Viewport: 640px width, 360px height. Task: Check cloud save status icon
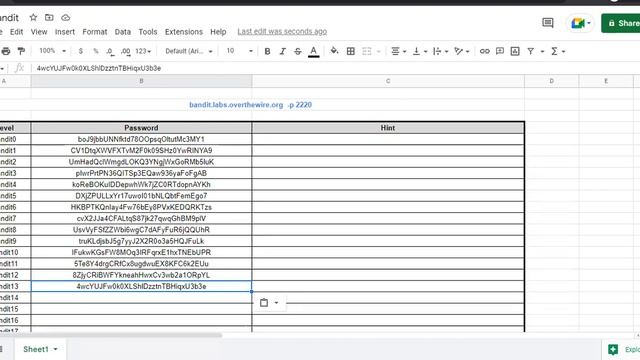(x=65, y=18)
